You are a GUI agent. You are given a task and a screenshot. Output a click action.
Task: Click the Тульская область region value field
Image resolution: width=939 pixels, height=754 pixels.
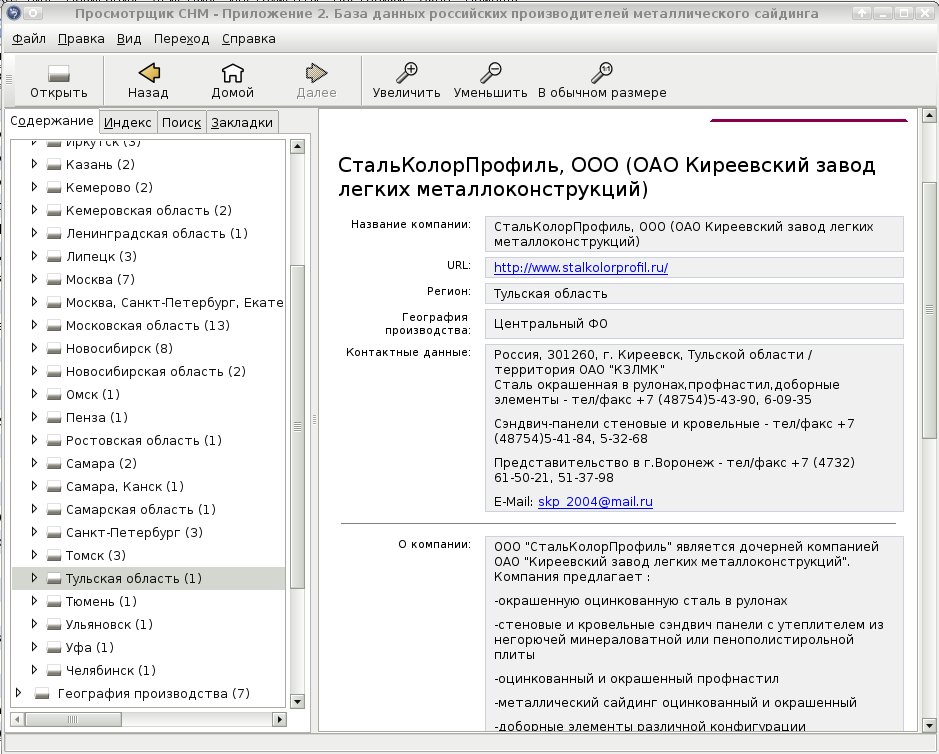pos(694,293)
